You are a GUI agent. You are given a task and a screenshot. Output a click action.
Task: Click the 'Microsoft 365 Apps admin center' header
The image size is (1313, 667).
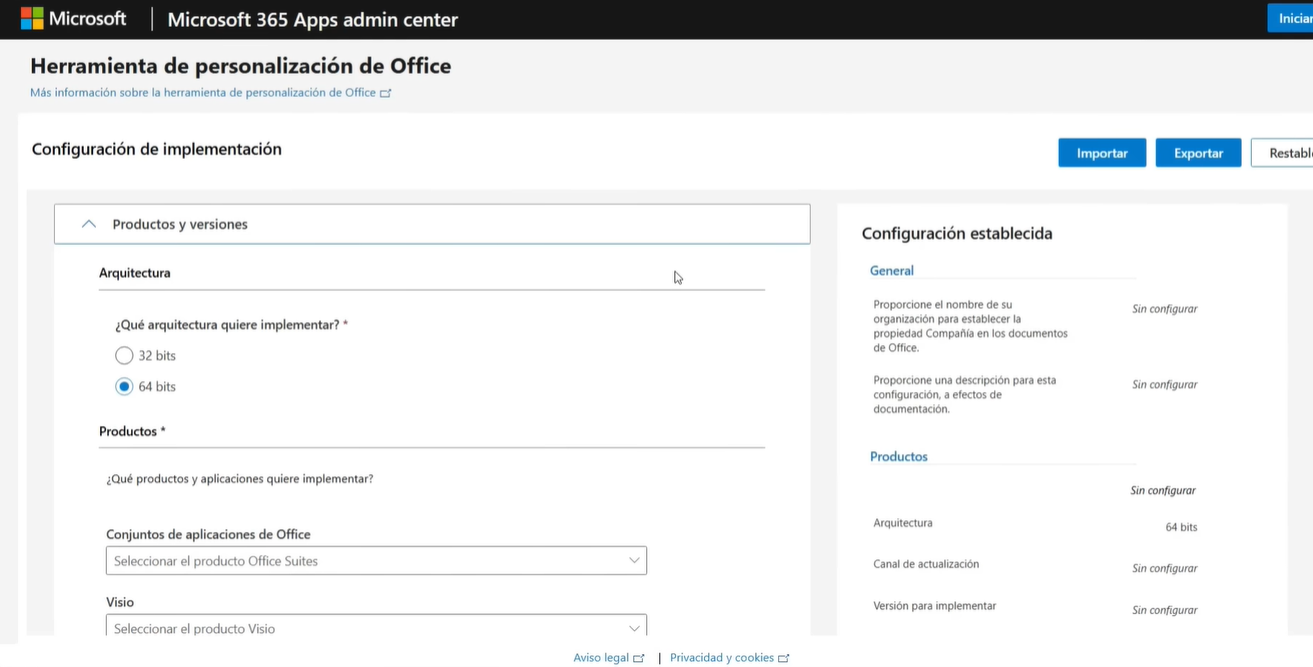coord(312,19)
